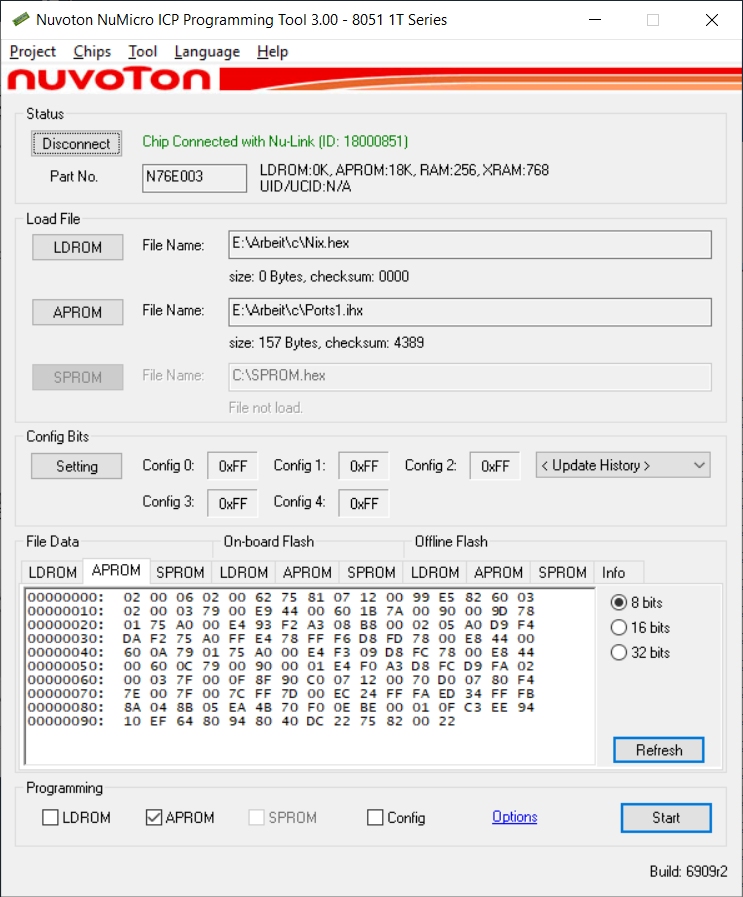The image size is (743, 897).
Task: Switch to File Data LDROM tab
Action: (52, 573)
